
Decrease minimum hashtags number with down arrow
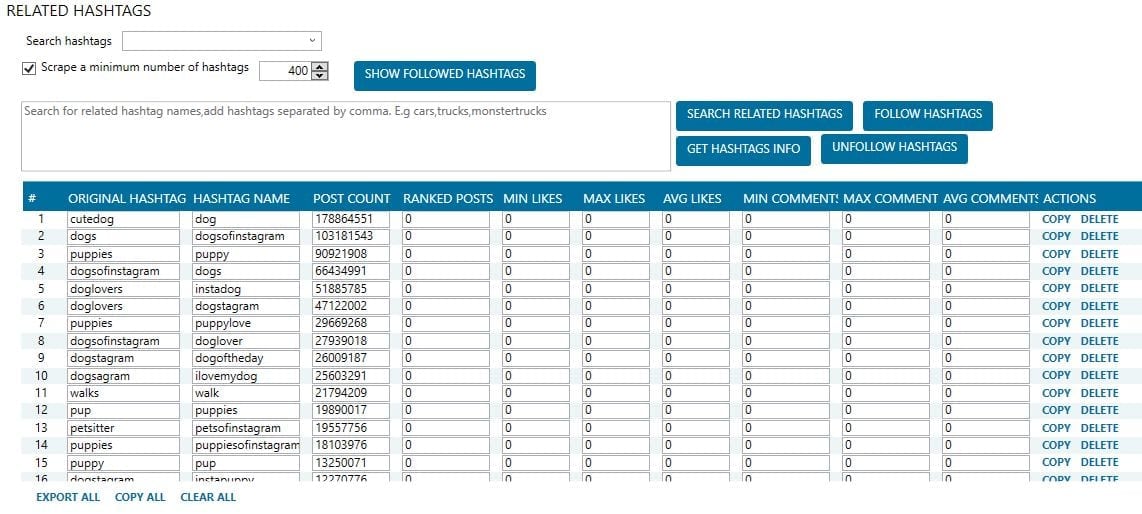(x=320, y=75)
